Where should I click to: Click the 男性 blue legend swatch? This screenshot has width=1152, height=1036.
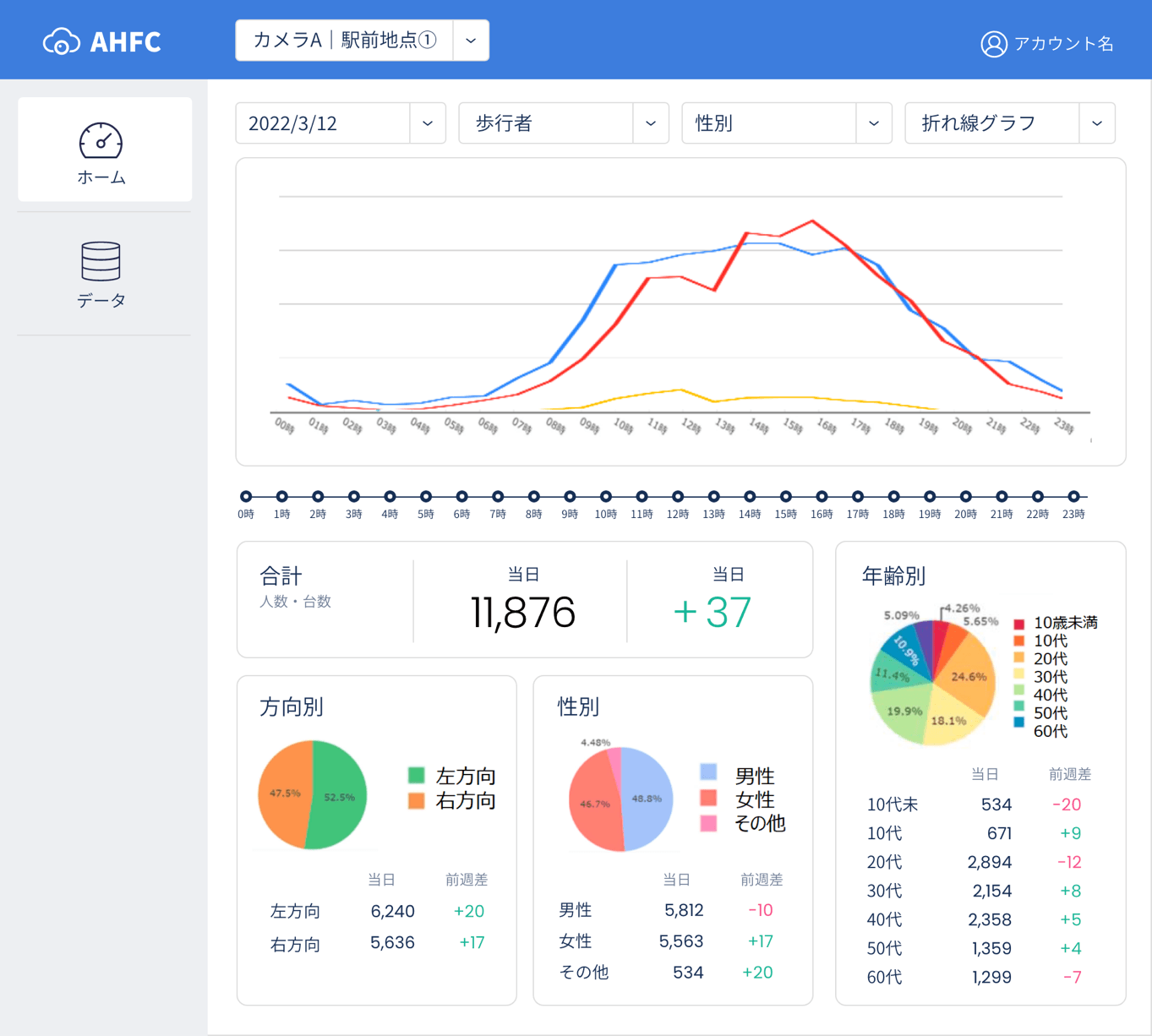708,772
